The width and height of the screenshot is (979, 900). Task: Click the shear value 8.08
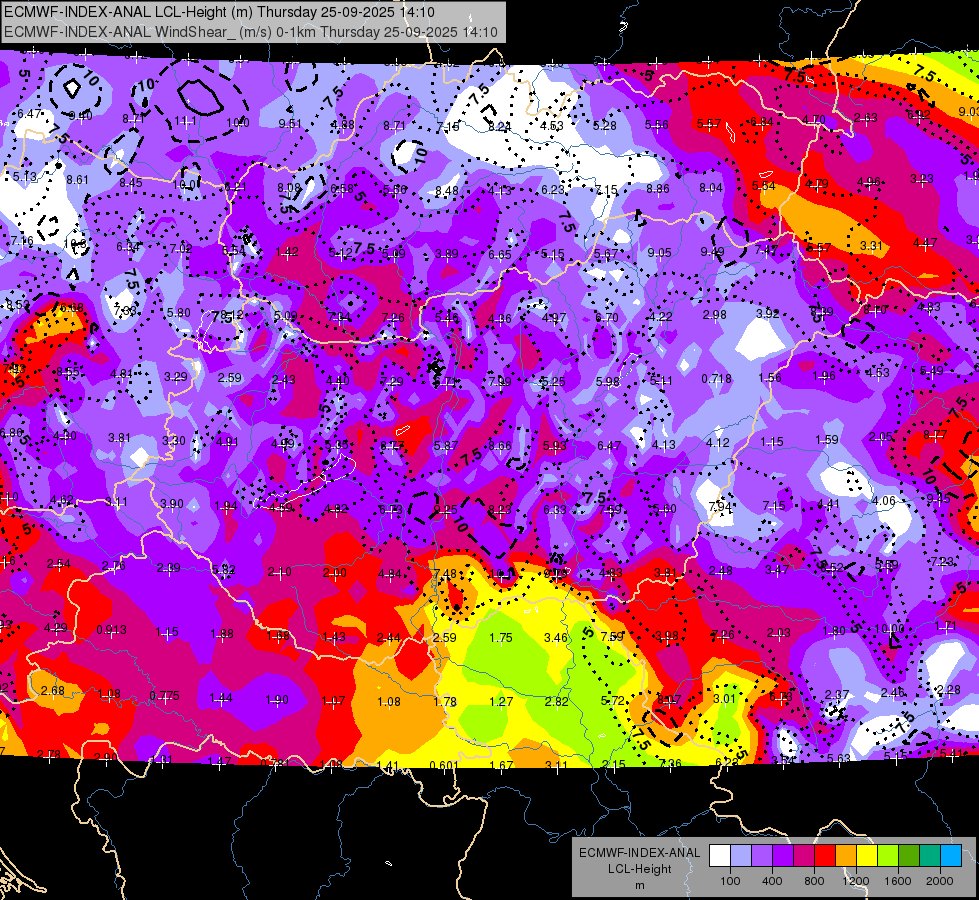289,187
